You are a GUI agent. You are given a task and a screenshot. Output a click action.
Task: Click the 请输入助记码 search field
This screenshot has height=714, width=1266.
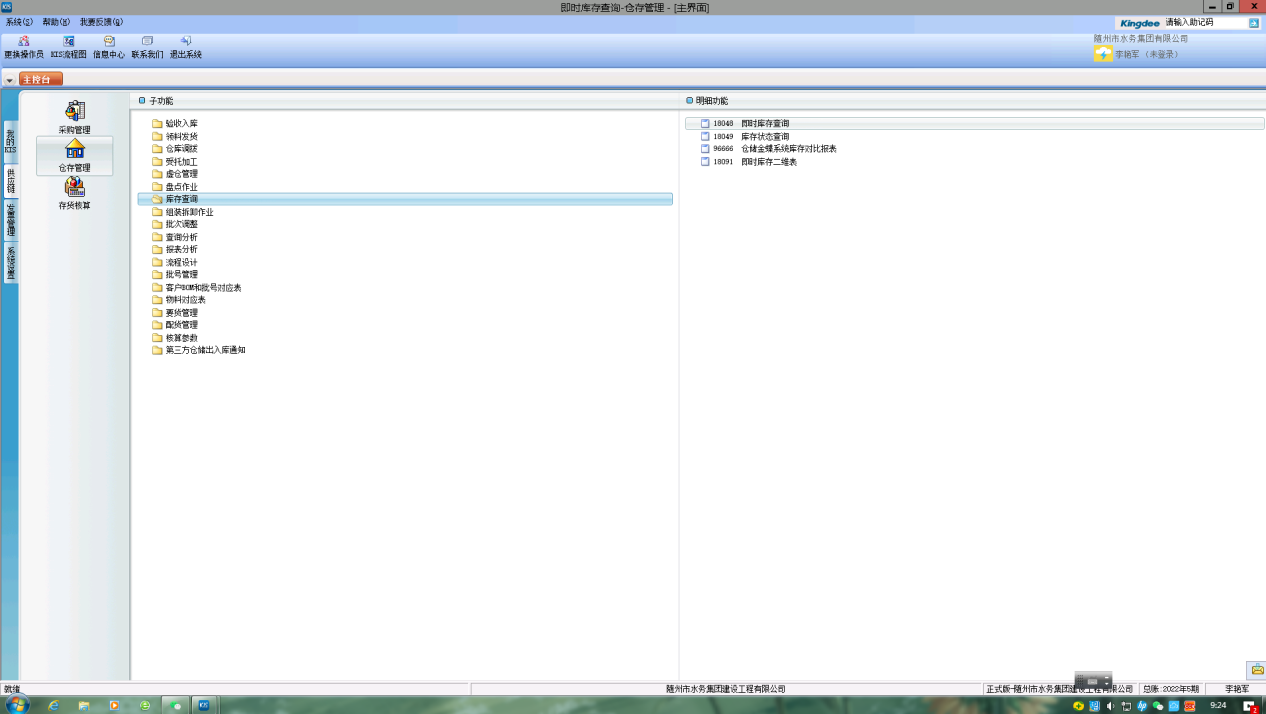click(x=1203, y=22)
